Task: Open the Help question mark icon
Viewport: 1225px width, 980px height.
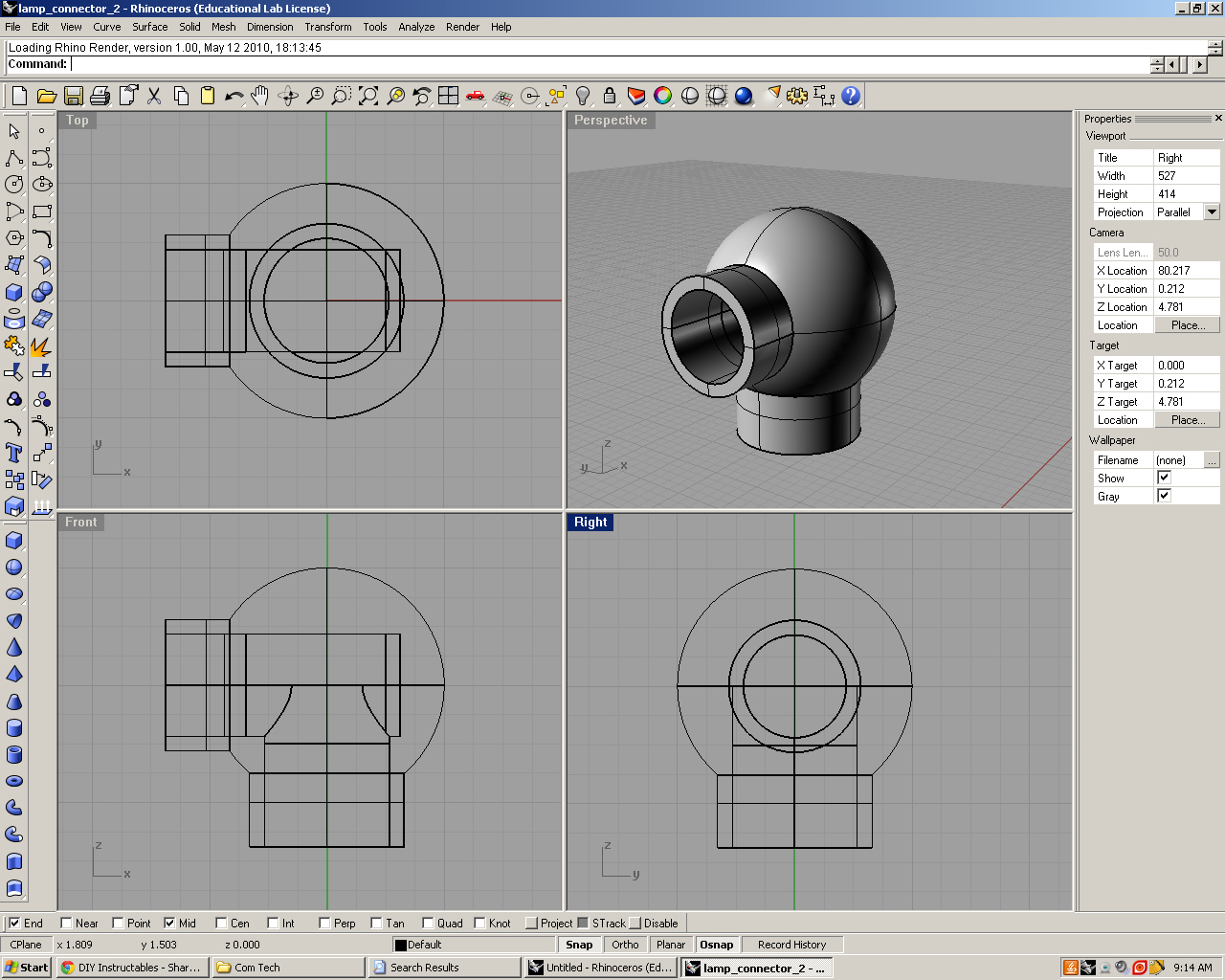Action: click(851, 96)
